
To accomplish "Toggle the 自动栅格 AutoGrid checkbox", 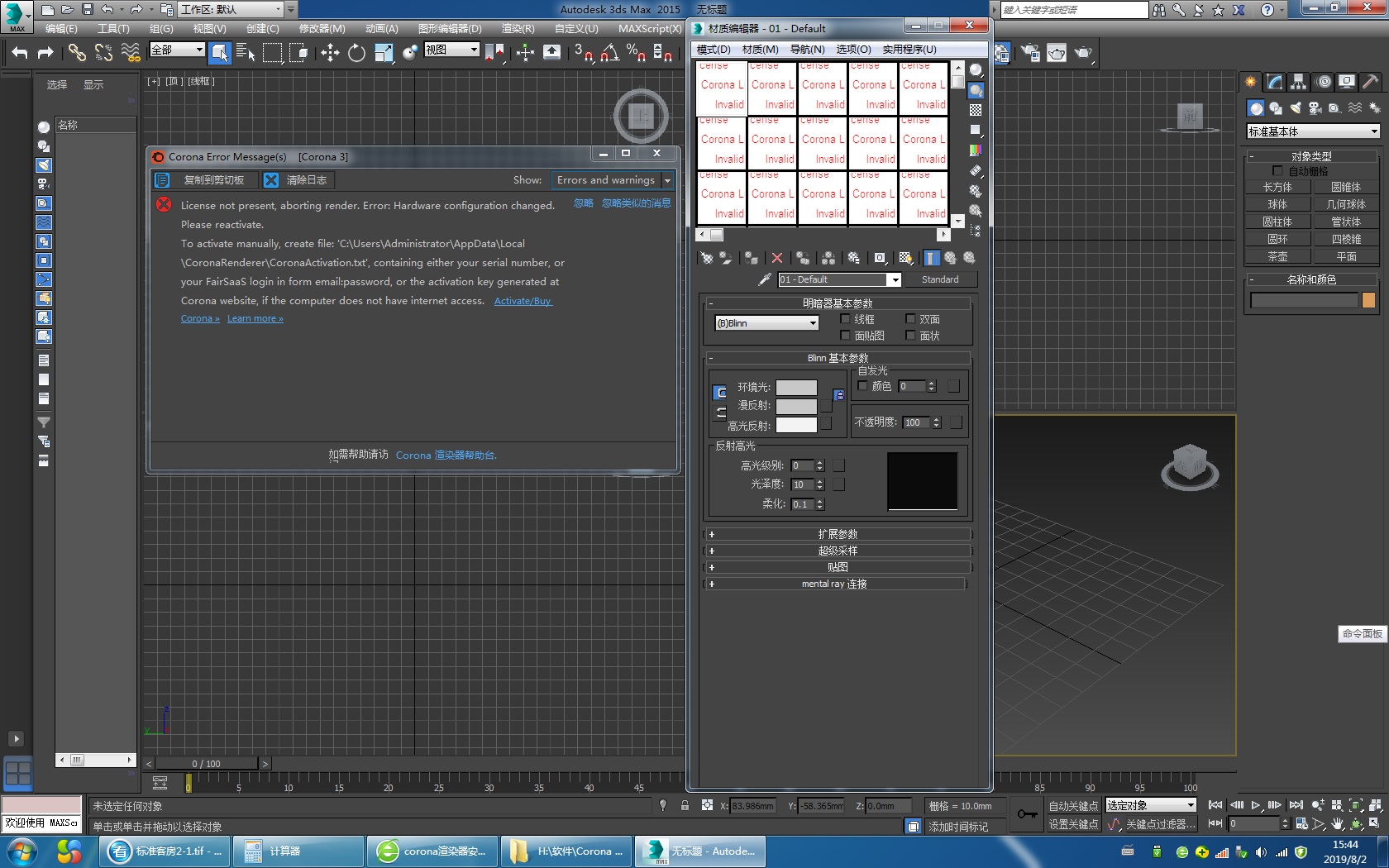I will pos(1277,171).
